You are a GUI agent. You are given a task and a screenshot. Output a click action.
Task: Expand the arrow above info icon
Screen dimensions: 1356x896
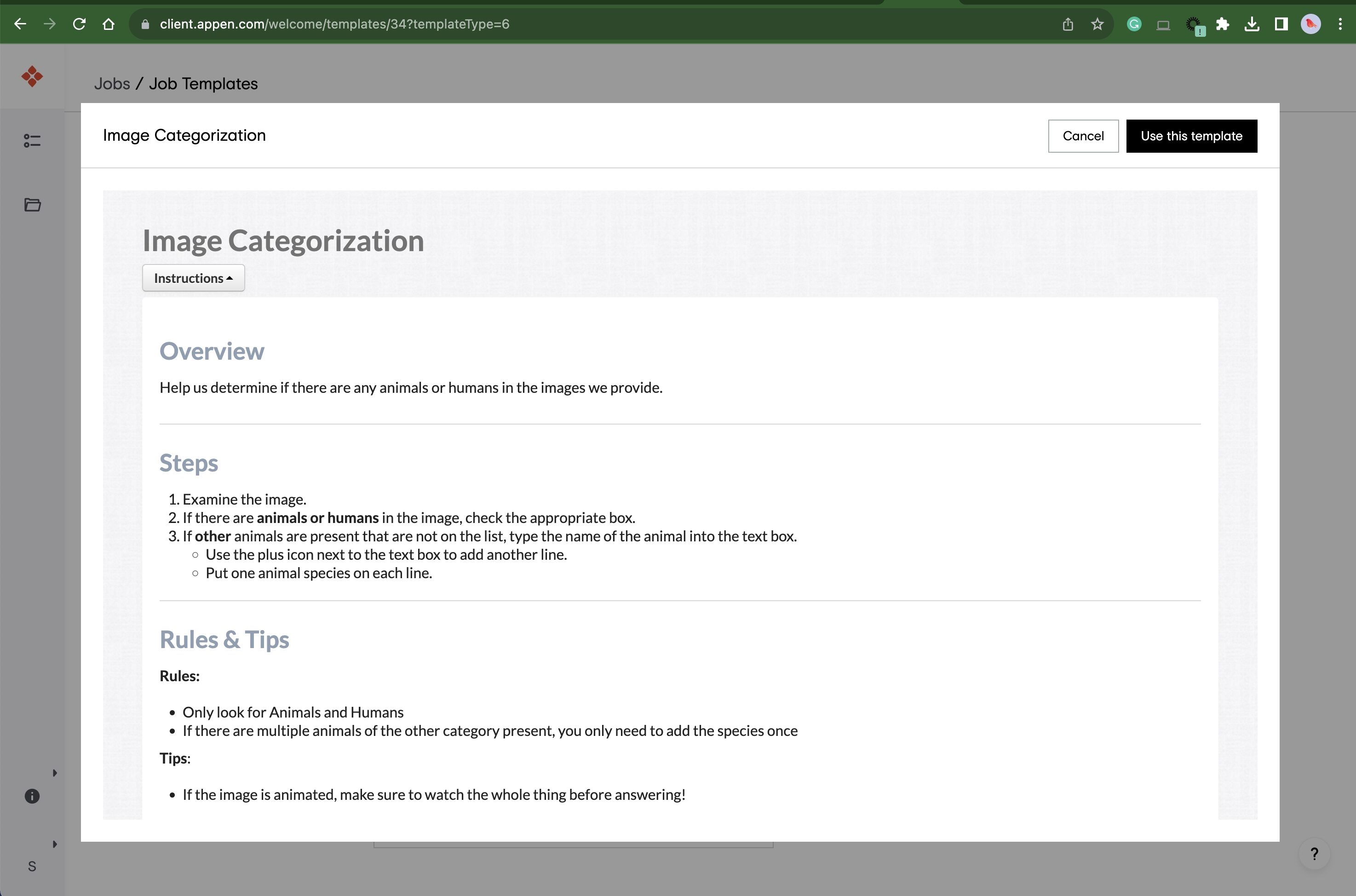(55, 773)
